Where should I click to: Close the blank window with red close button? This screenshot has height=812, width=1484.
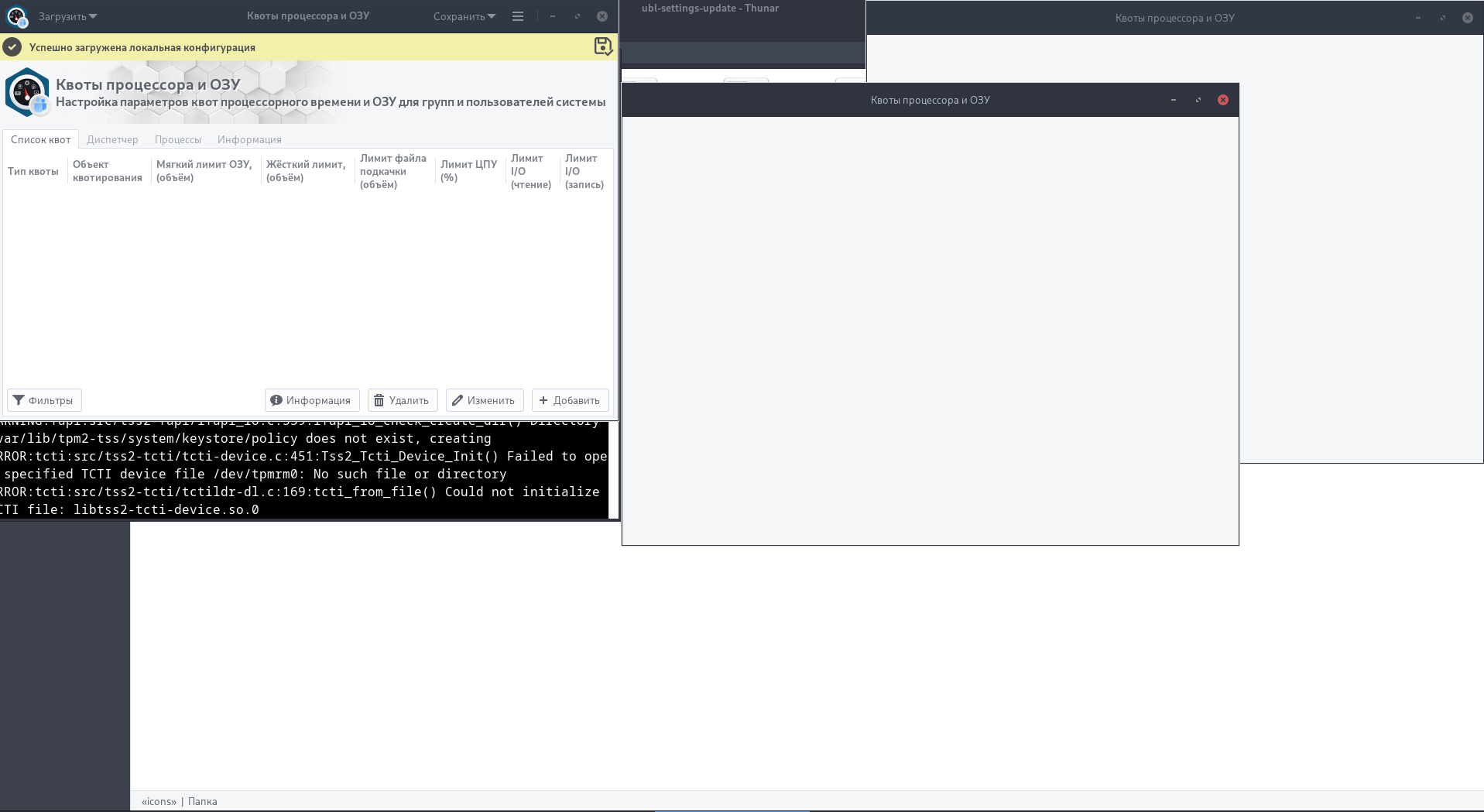click(x=1222, y=100)
